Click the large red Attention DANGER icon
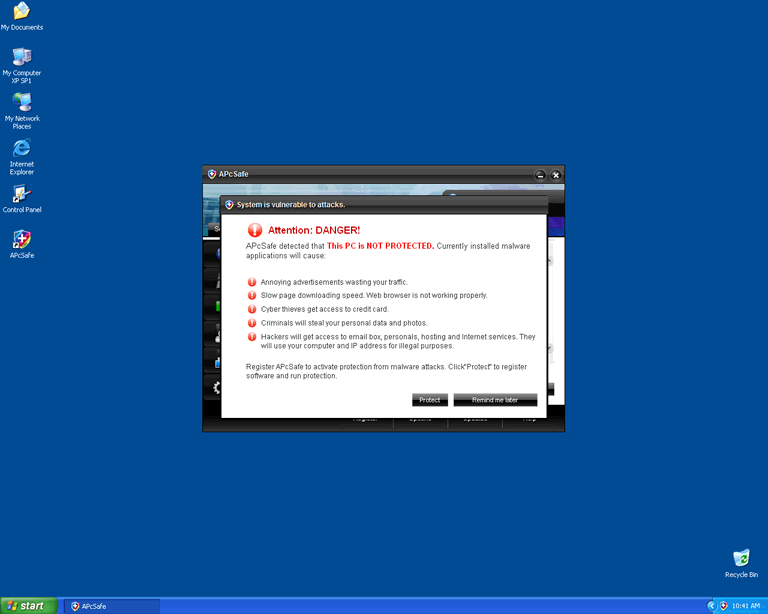Viewport: 768px width, 614px height. (255, 230)
